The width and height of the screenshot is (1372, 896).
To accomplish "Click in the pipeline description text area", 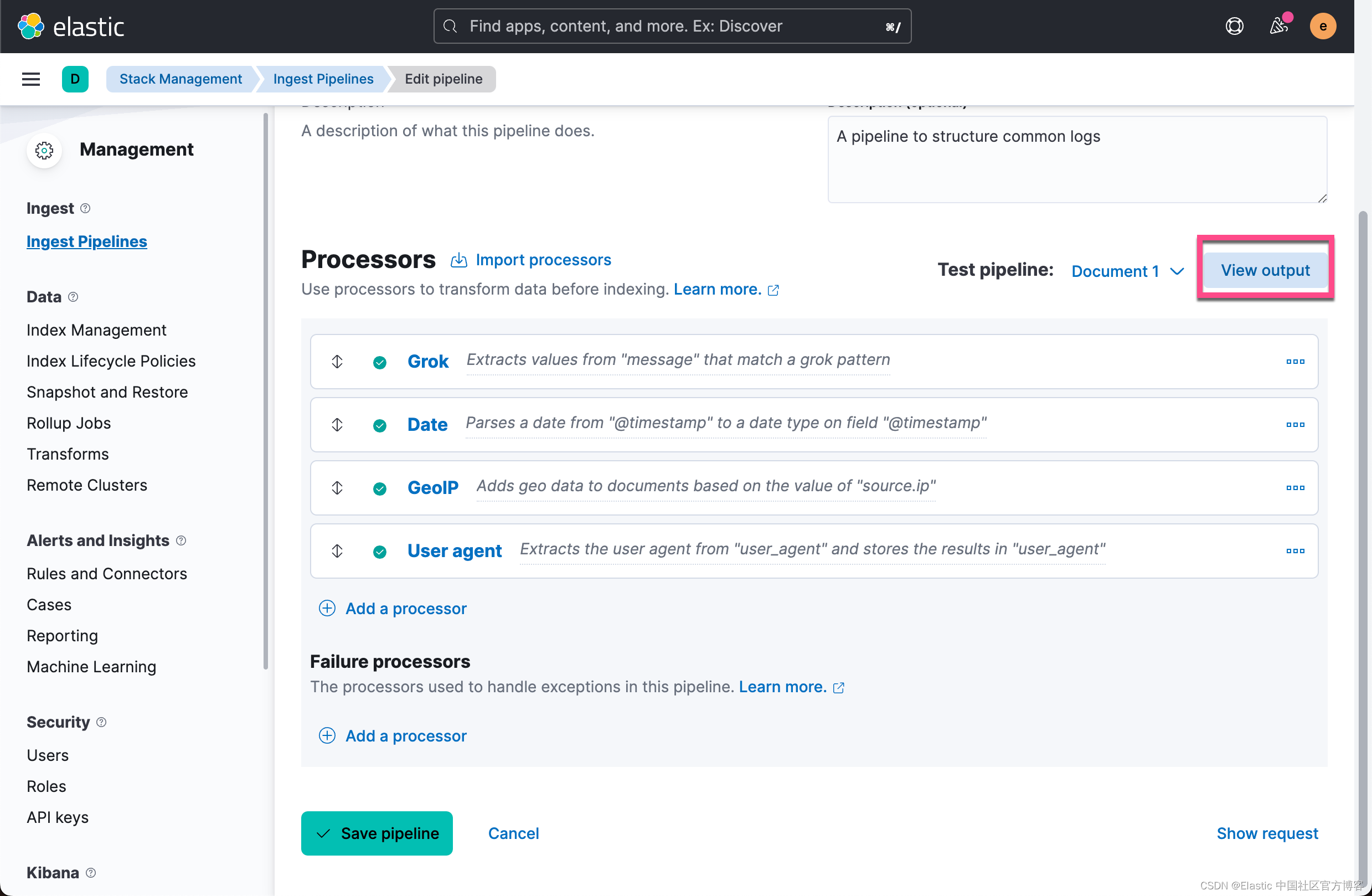I will pos(1077,159).
